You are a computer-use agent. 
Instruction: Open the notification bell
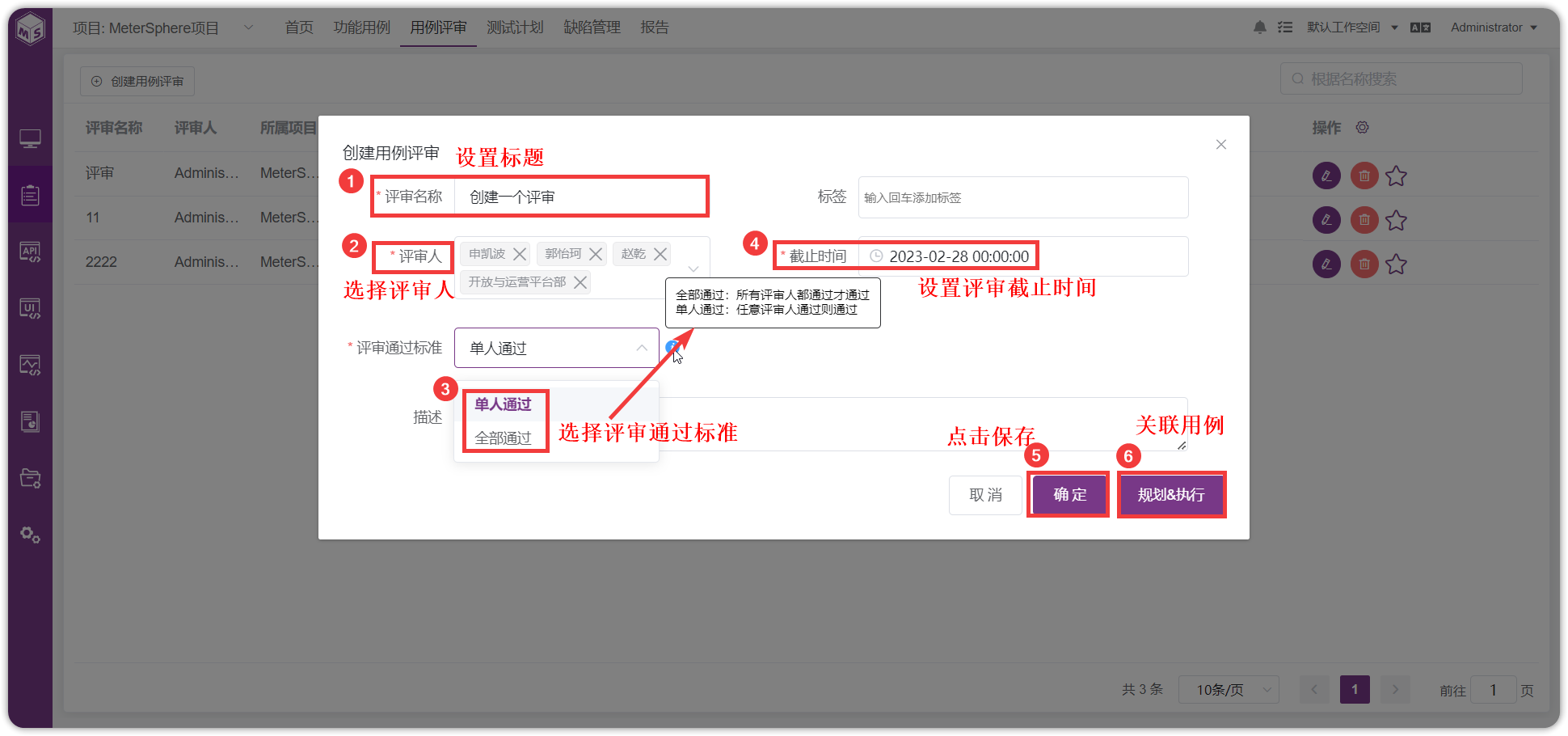pyautogui.click(x=1260, y=27)
